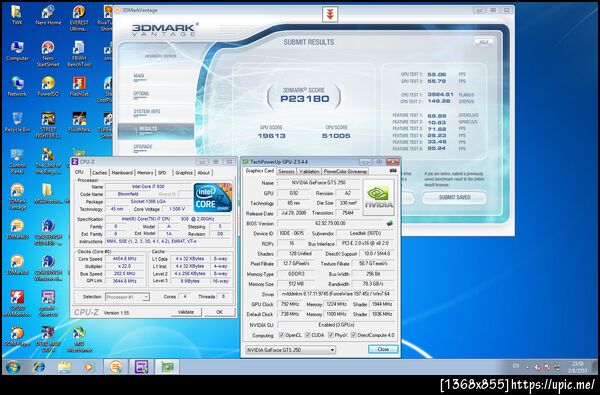Switch to Sensors tab in GPU-Z
600x395 pixels.
286,171
